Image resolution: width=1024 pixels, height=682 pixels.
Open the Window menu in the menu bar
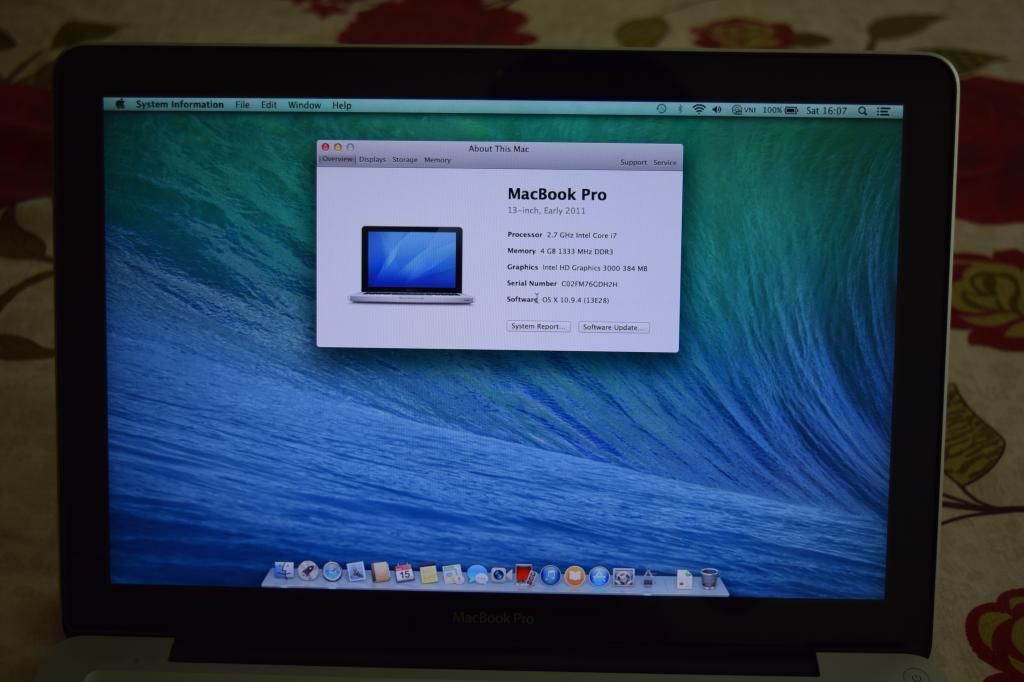tap(303, 104)
